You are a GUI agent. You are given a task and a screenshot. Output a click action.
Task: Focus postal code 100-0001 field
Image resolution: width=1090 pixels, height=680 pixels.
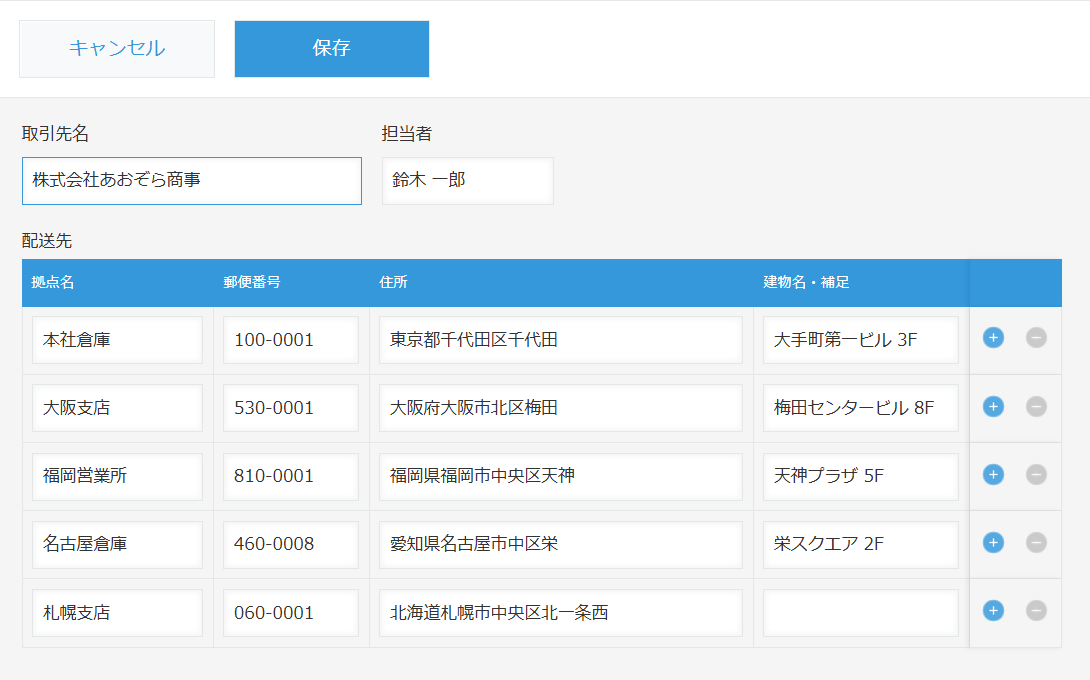click(x=291, y=340)
